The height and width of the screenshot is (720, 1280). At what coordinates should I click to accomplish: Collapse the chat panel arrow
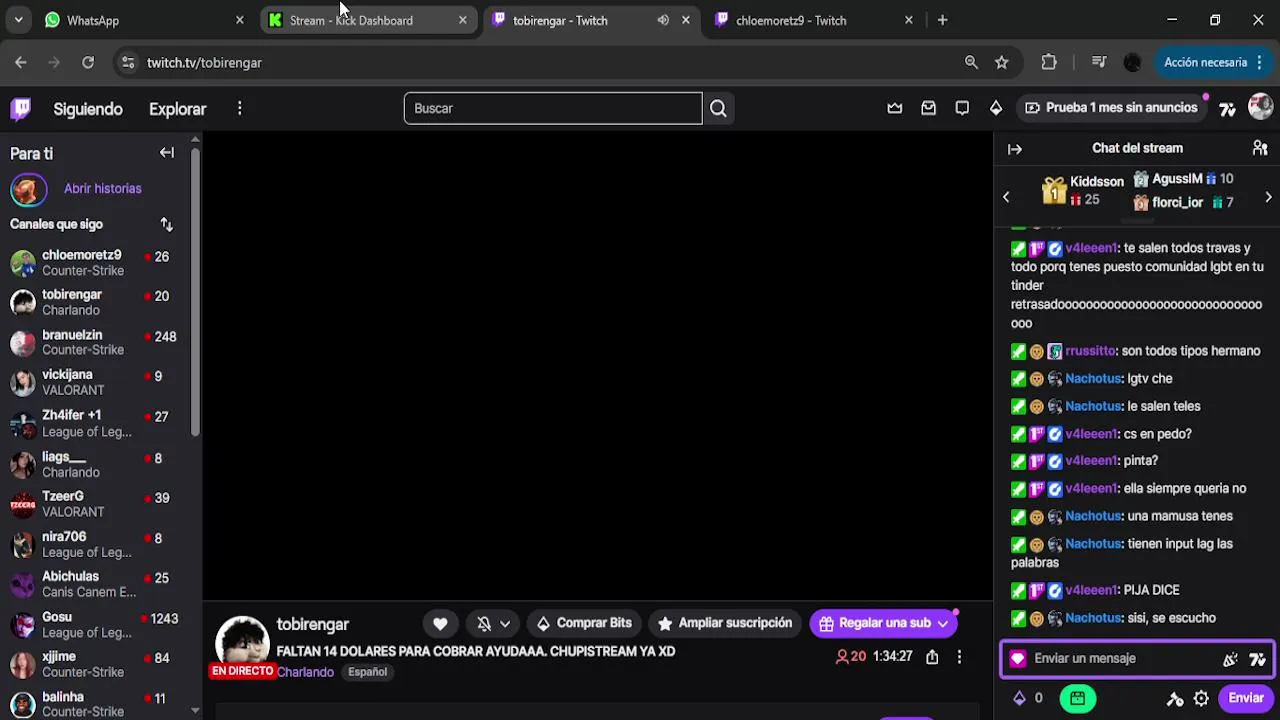point(1015,149)
